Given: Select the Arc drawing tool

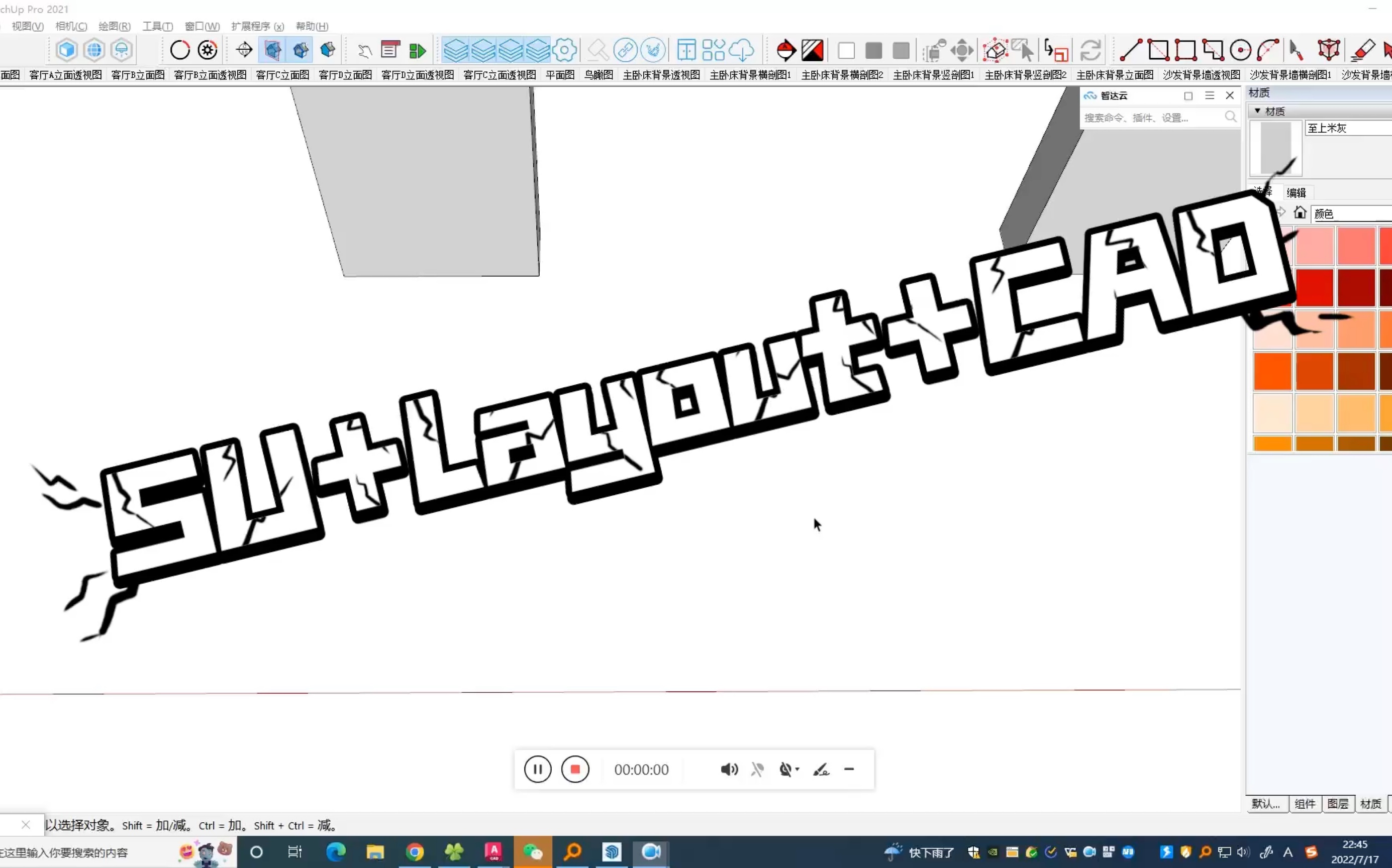Looking at the screenshot, I should (x=1267, y=51).
